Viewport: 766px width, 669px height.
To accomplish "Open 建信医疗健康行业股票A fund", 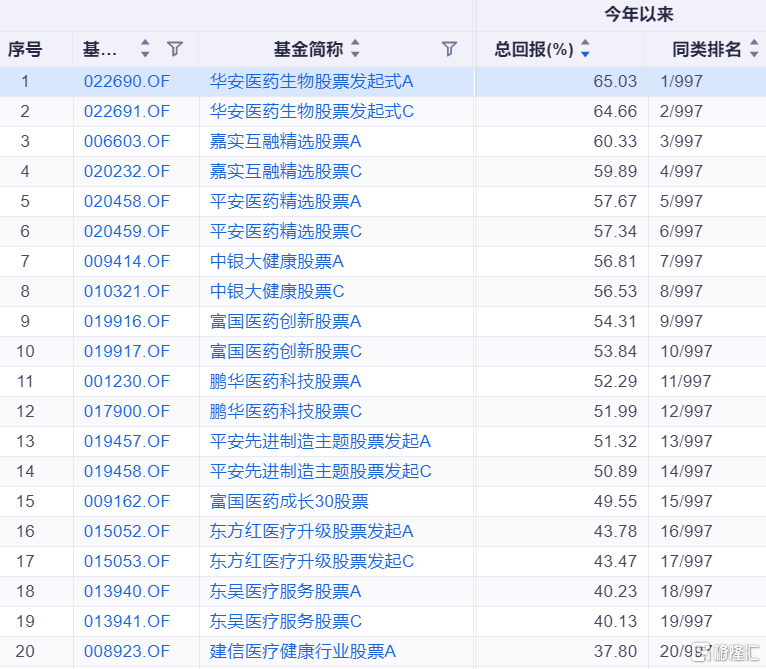I will (303, 651).
